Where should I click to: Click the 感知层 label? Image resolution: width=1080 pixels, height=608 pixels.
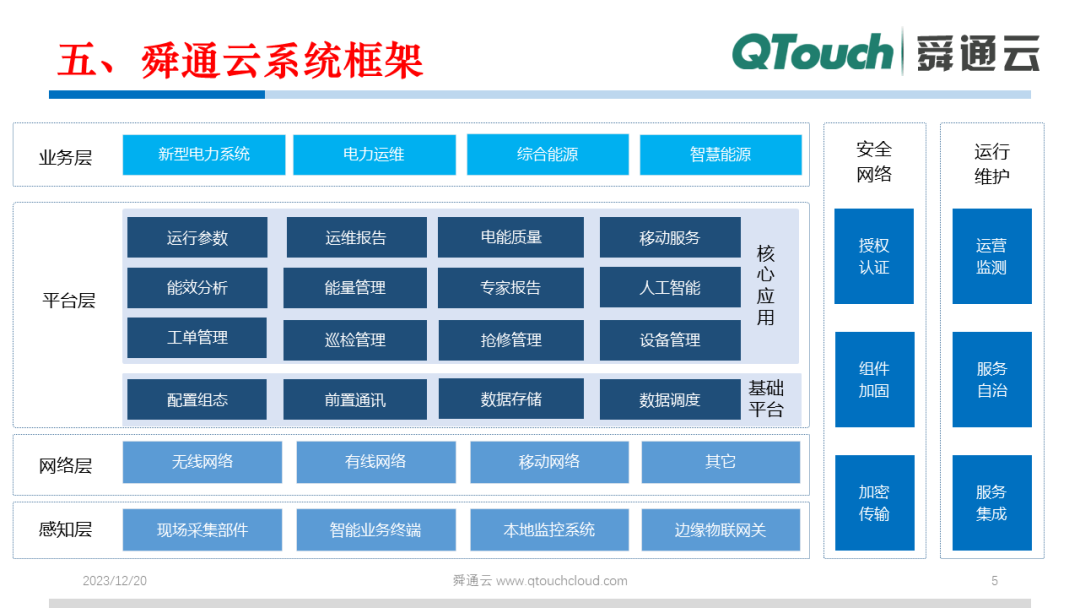65,530
